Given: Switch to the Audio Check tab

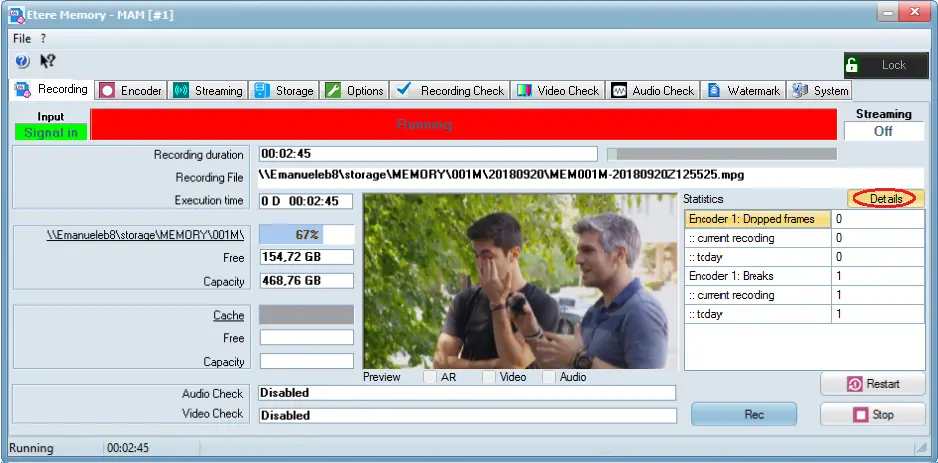Looking at the screenshot, I should click(x=653, y=91).
